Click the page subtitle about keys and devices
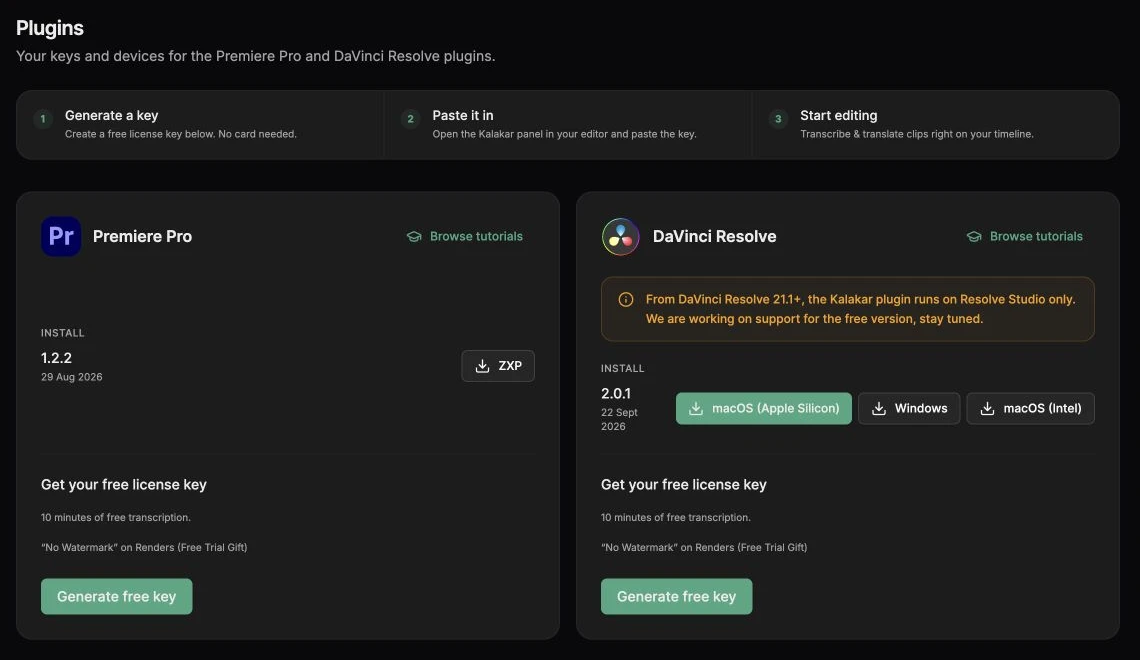Viewport: 1140px width, 660px height. point(255,56)
